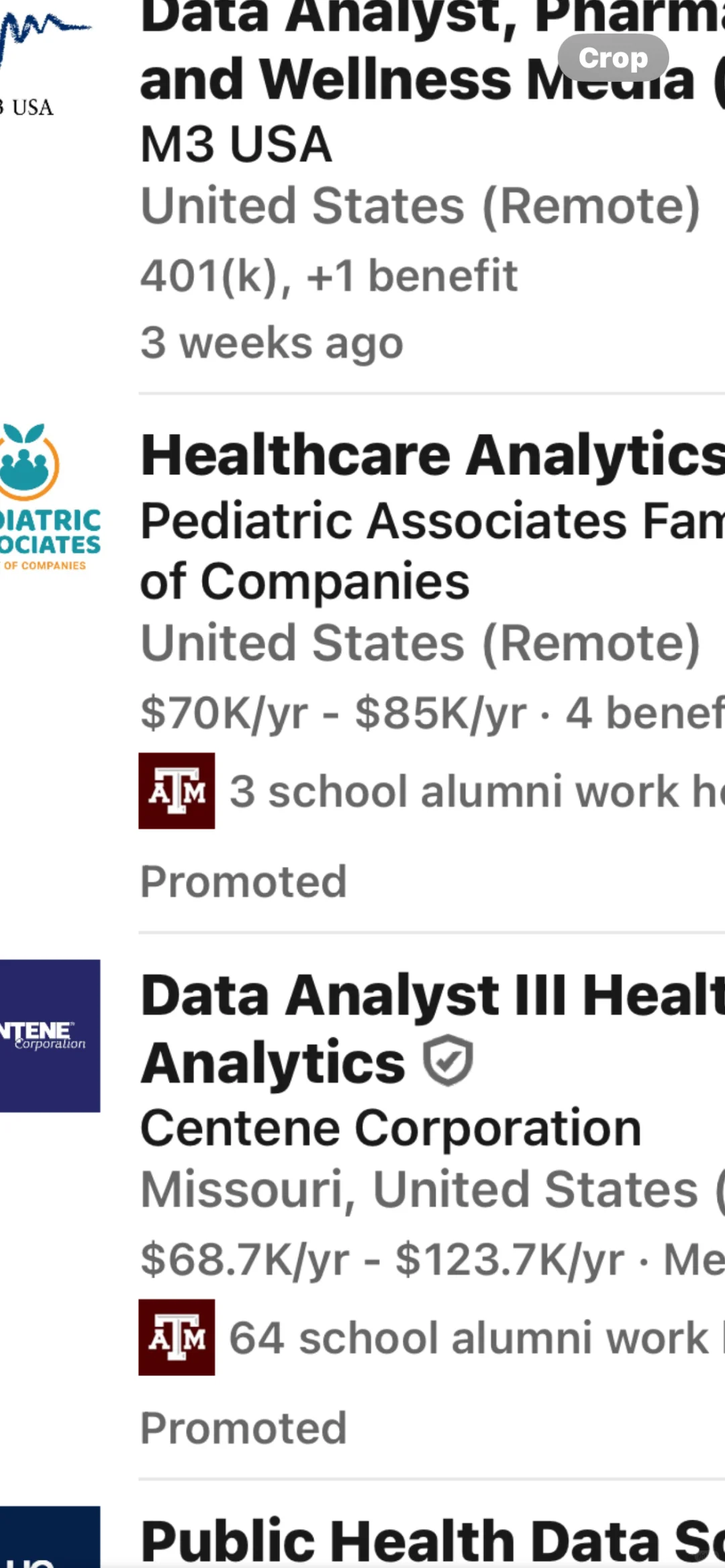Viewport: 725px width, 1568px height.
Task: Open the Centene Corporation logo
Action: [x=50, y=1035]
